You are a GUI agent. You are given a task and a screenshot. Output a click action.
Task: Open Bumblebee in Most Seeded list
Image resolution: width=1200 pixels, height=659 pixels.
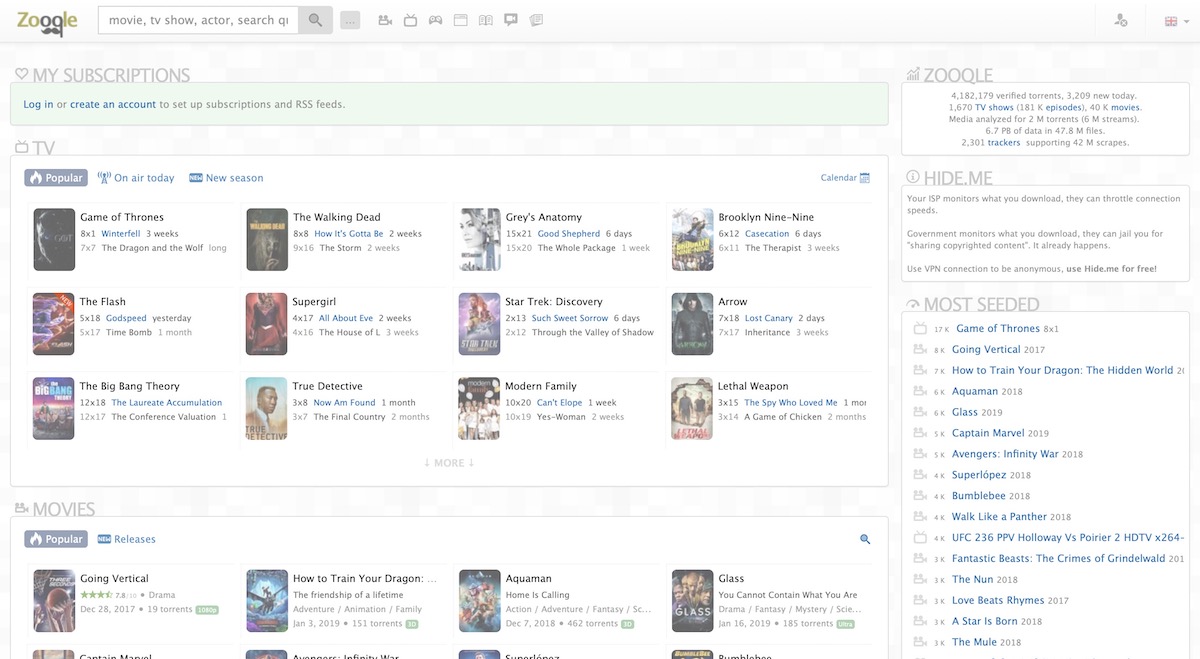coord(979,496)
